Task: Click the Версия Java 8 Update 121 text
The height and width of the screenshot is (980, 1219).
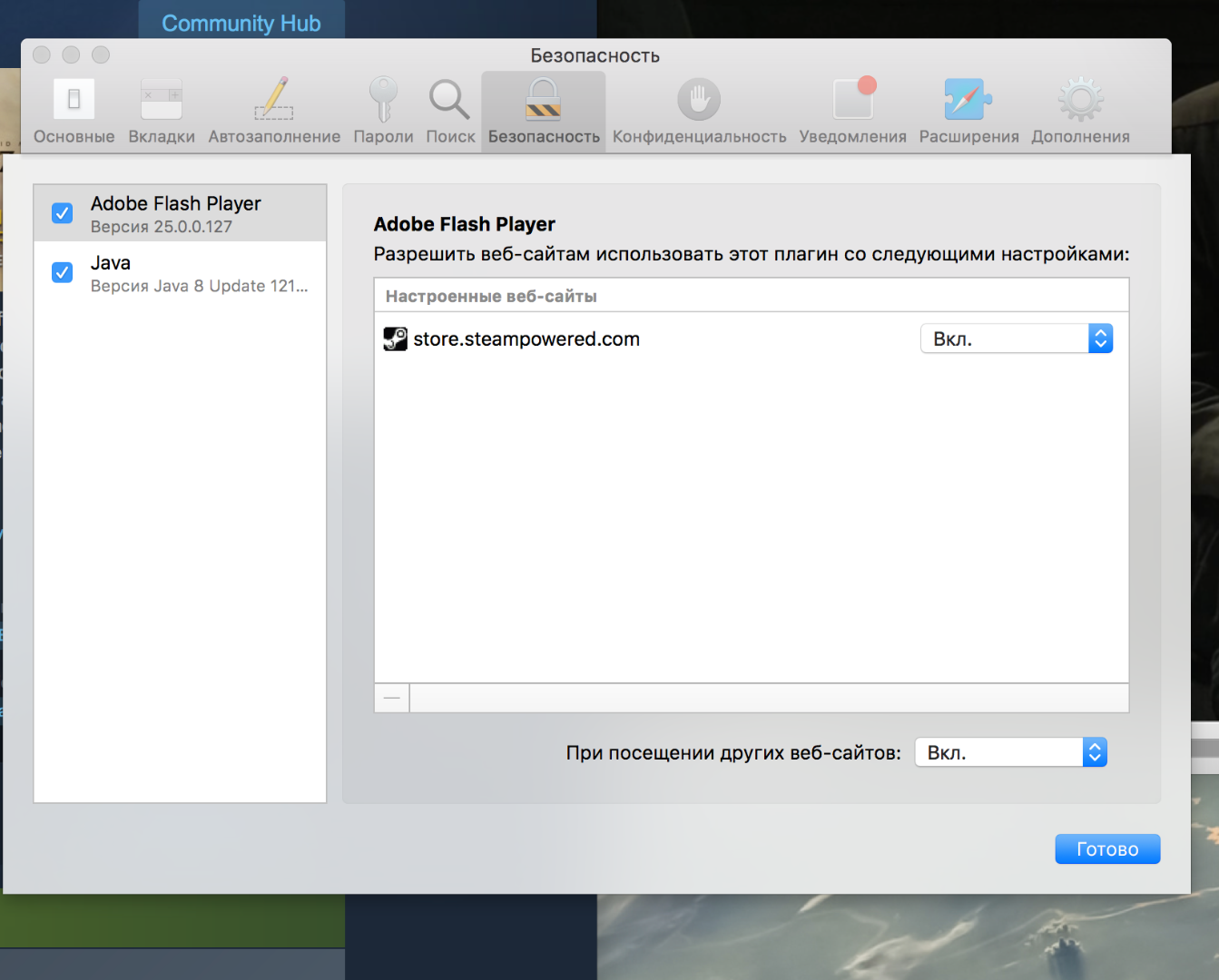Action: point(200,286)
